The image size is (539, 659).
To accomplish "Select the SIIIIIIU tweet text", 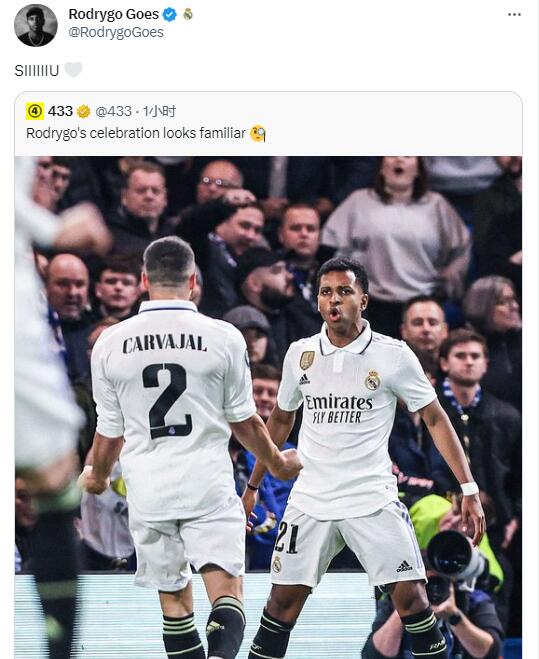I will point(37,71).
